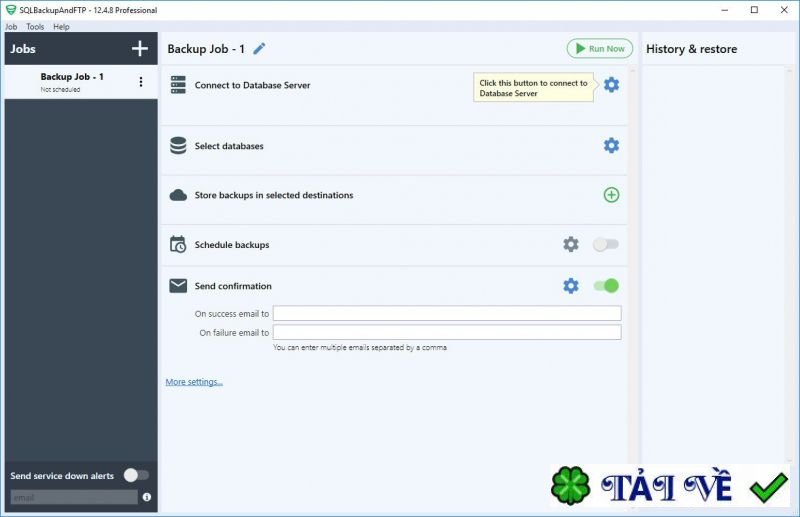The image size is (800, 517).
Task: Select Backup Job - 1 in jobs list
Action: point(81,82)
